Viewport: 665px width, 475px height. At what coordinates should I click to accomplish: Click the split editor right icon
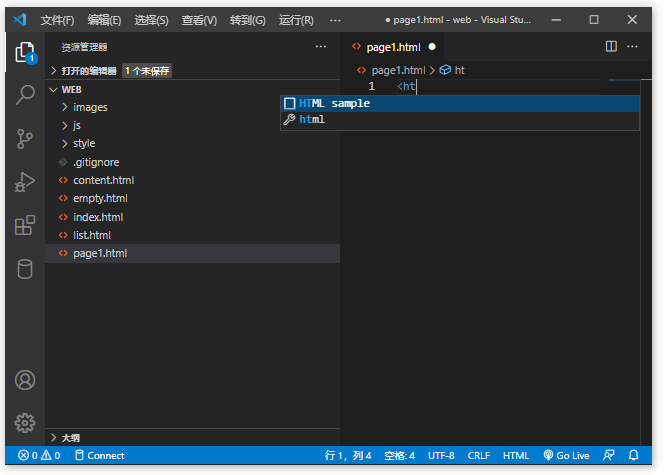click(x=611, y=46)
